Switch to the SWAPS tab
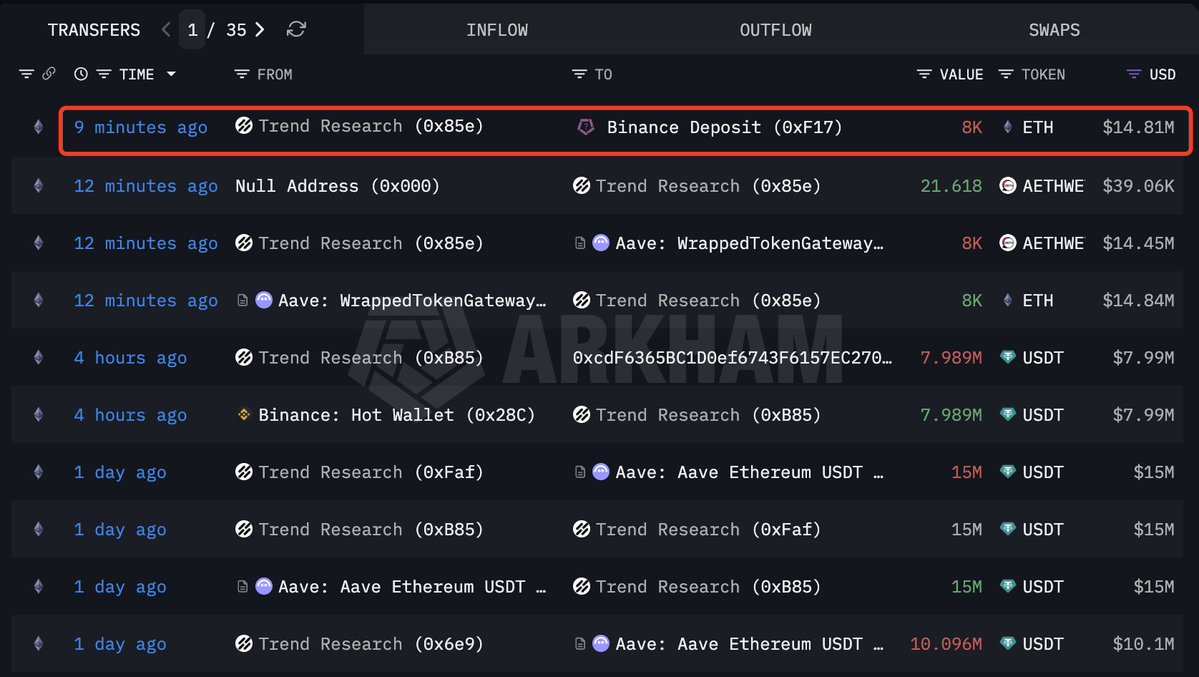 point(1054,30)
